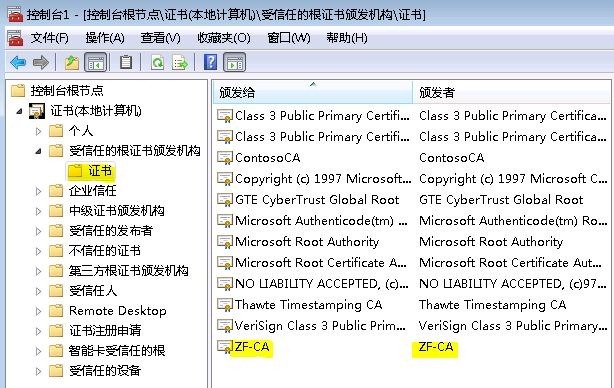Expand the 个人 tree node
Image resolution: width=614 pixels, height=388 pixels.
click(38, 131)
